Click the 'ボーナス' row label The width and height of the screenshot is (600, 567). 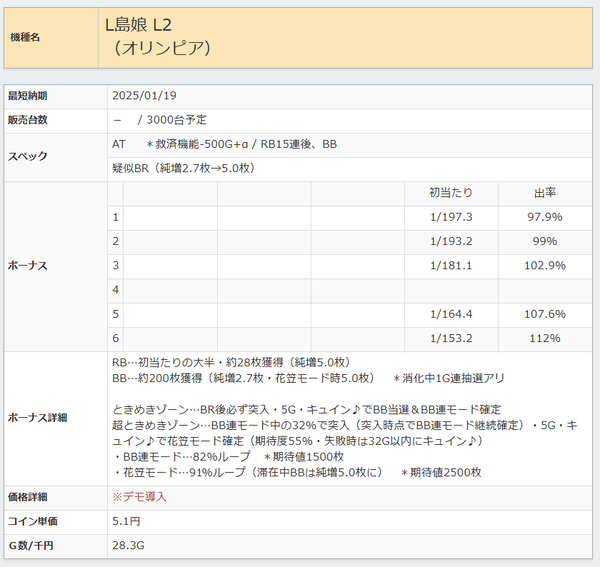(28, 266)
